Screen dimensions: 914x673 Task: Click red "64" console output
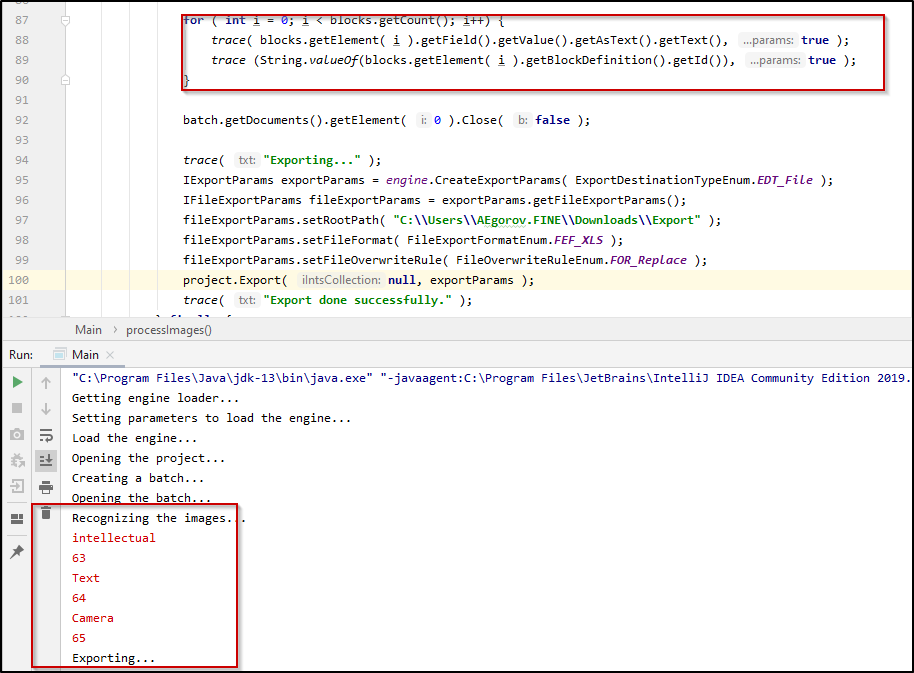79,598
